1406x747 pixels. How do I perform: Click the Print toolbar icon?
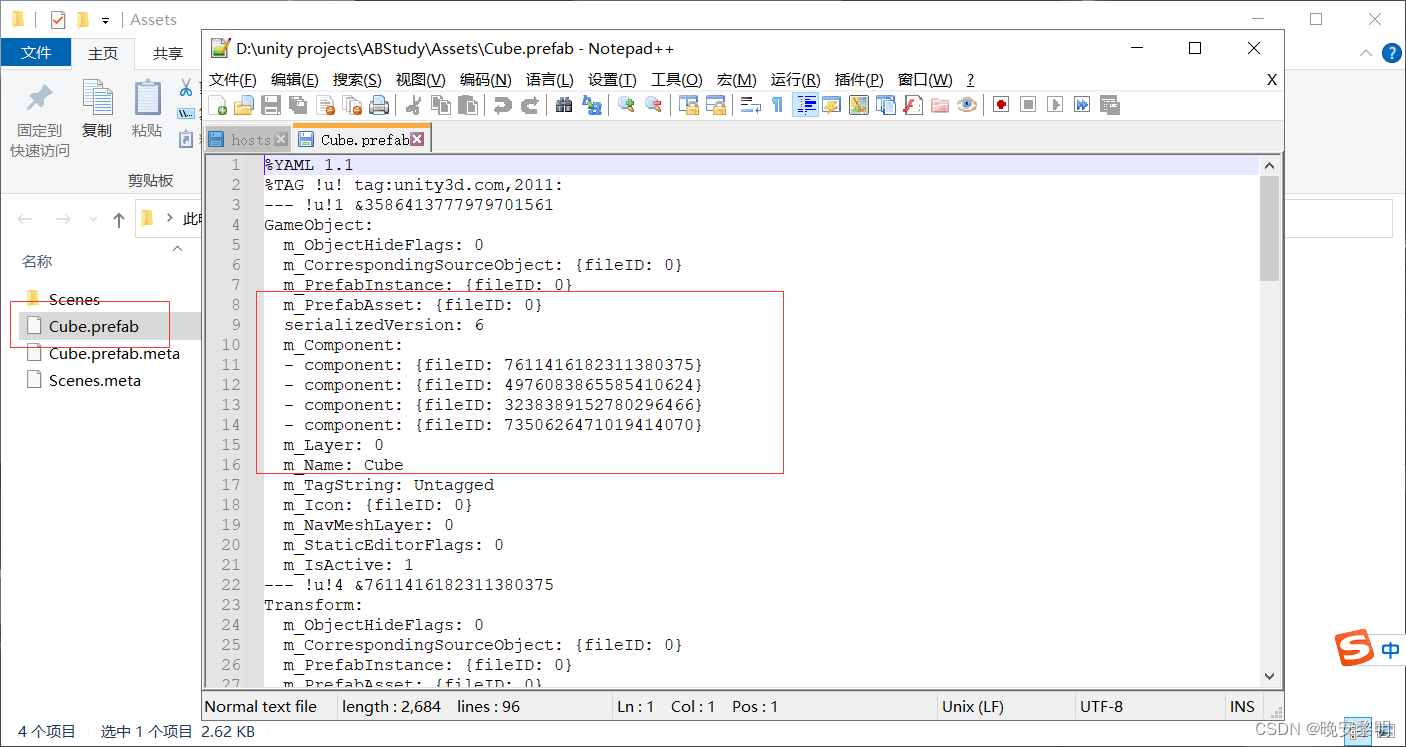(379, 105)
